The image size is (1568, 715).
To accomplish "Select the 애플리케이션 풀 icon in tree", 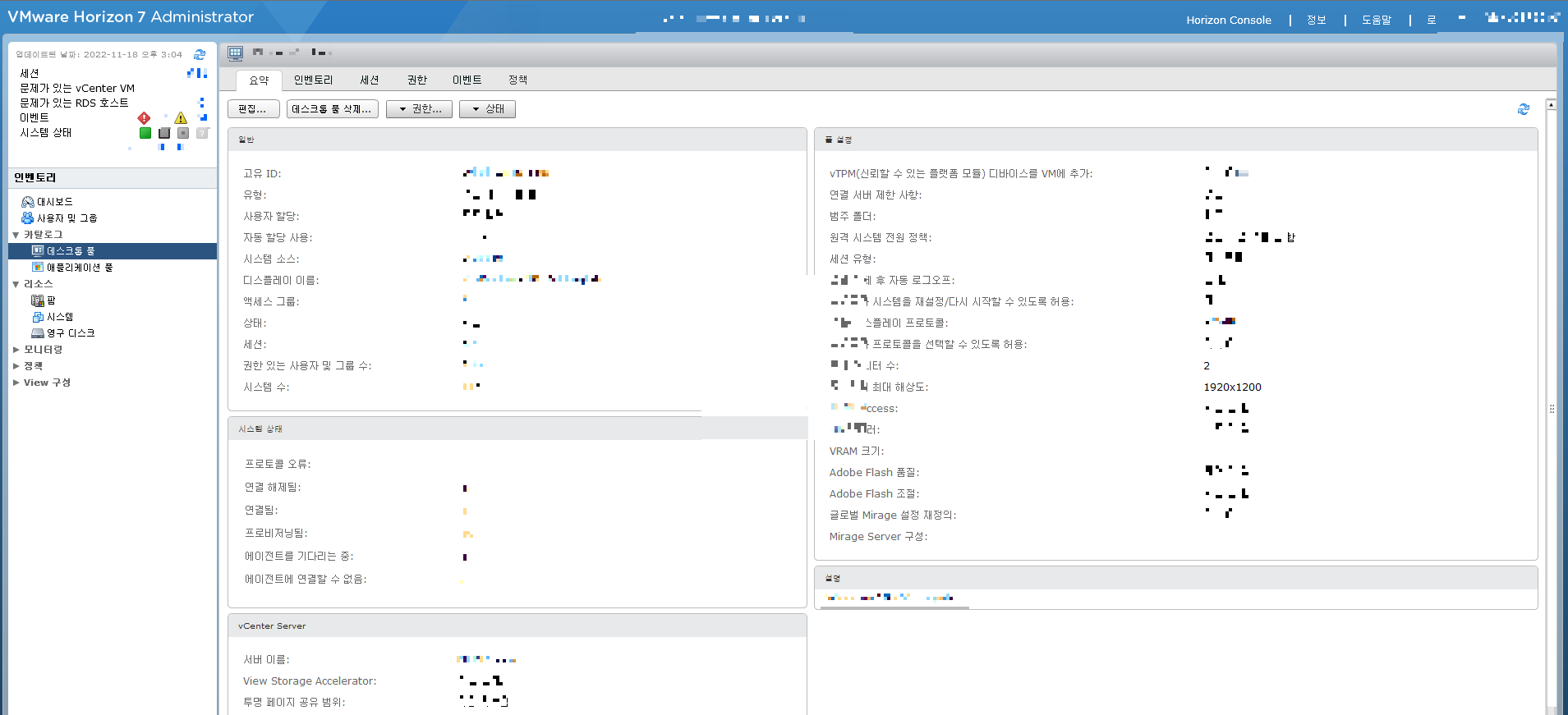I will [38, 268].
